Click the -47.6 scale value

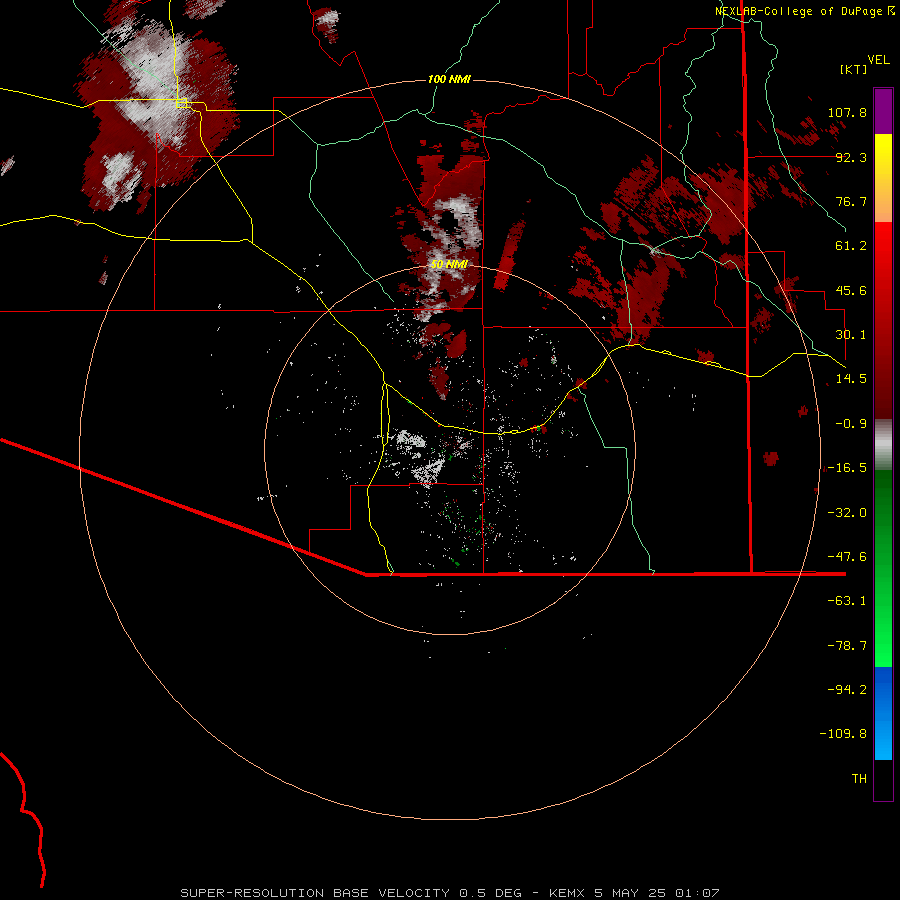[847, 557]
